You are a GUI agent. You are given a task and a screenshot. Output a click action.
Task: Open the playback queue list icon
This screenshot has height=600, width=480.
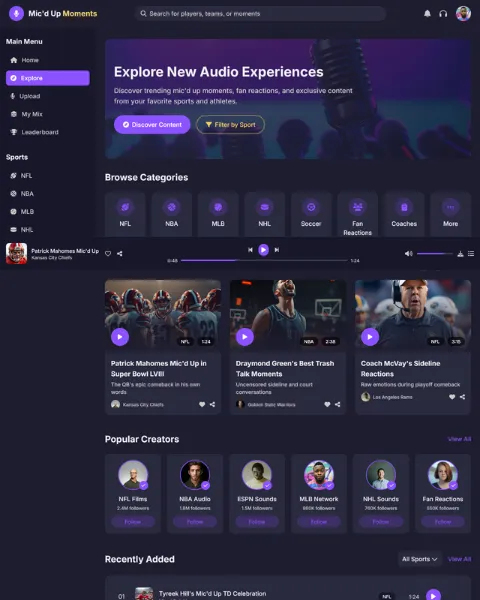471,254
